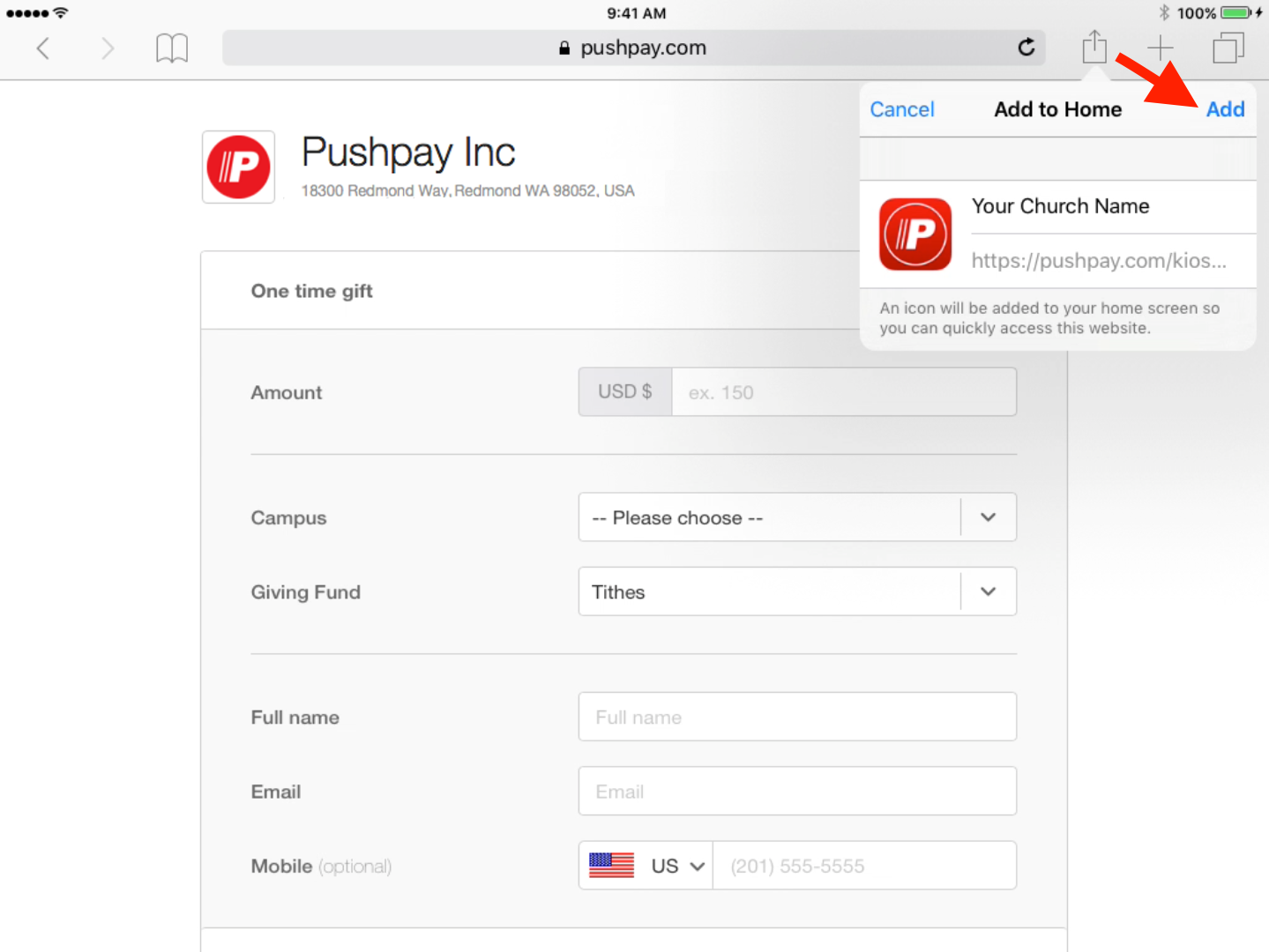Select the Email input field
This screenshot has height=952, width=1269.
click(796, 792)
